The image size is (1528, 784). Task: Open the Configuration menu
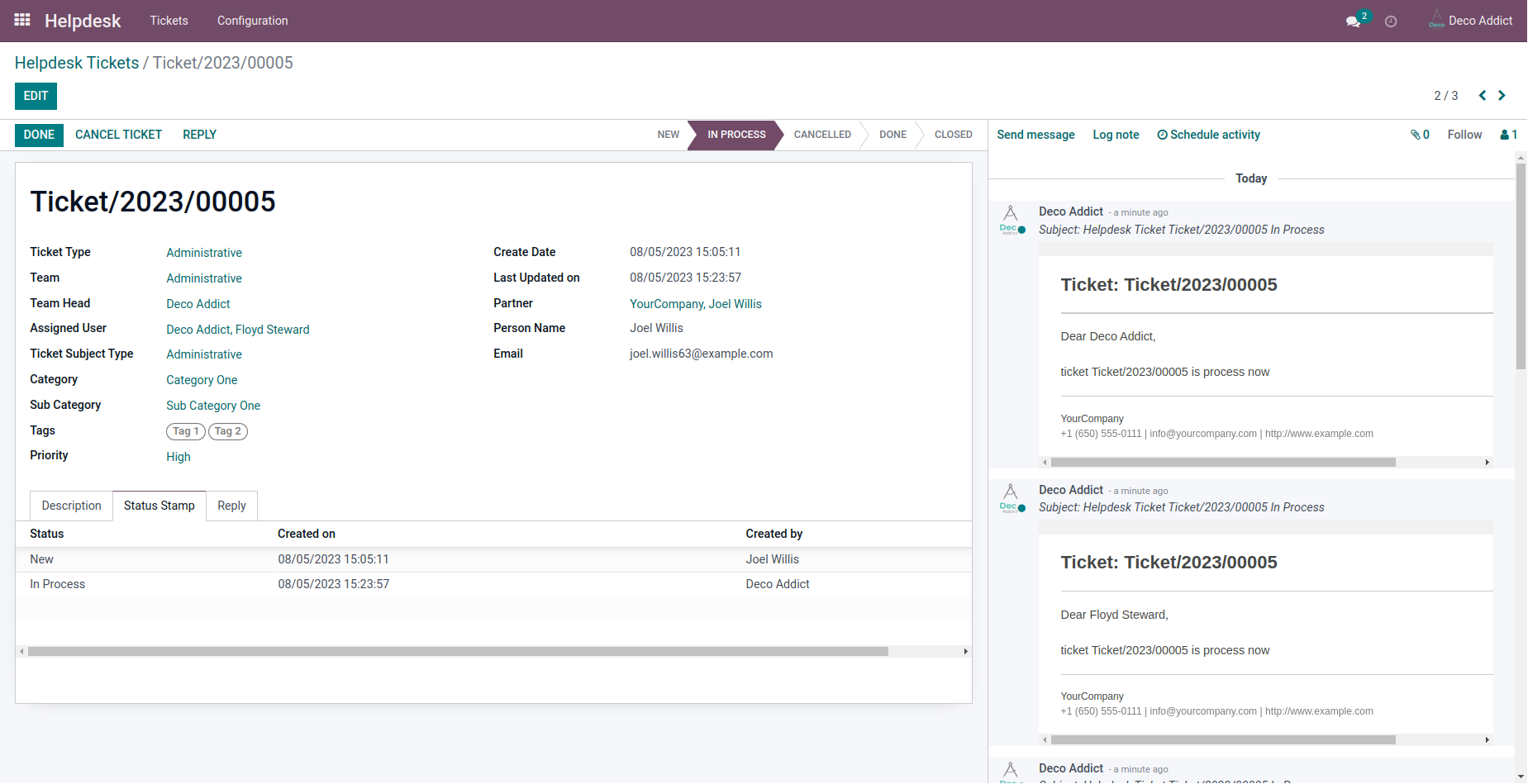[x=253, y=21]
